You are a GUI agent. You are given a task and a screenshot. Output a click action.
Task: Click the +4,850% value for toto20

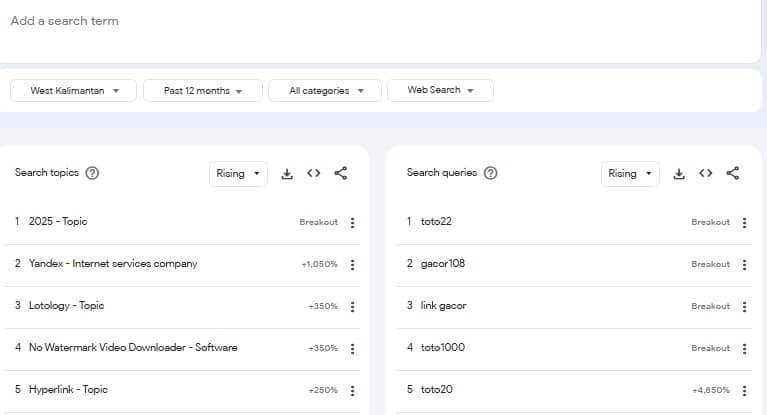tap(711, 390)
